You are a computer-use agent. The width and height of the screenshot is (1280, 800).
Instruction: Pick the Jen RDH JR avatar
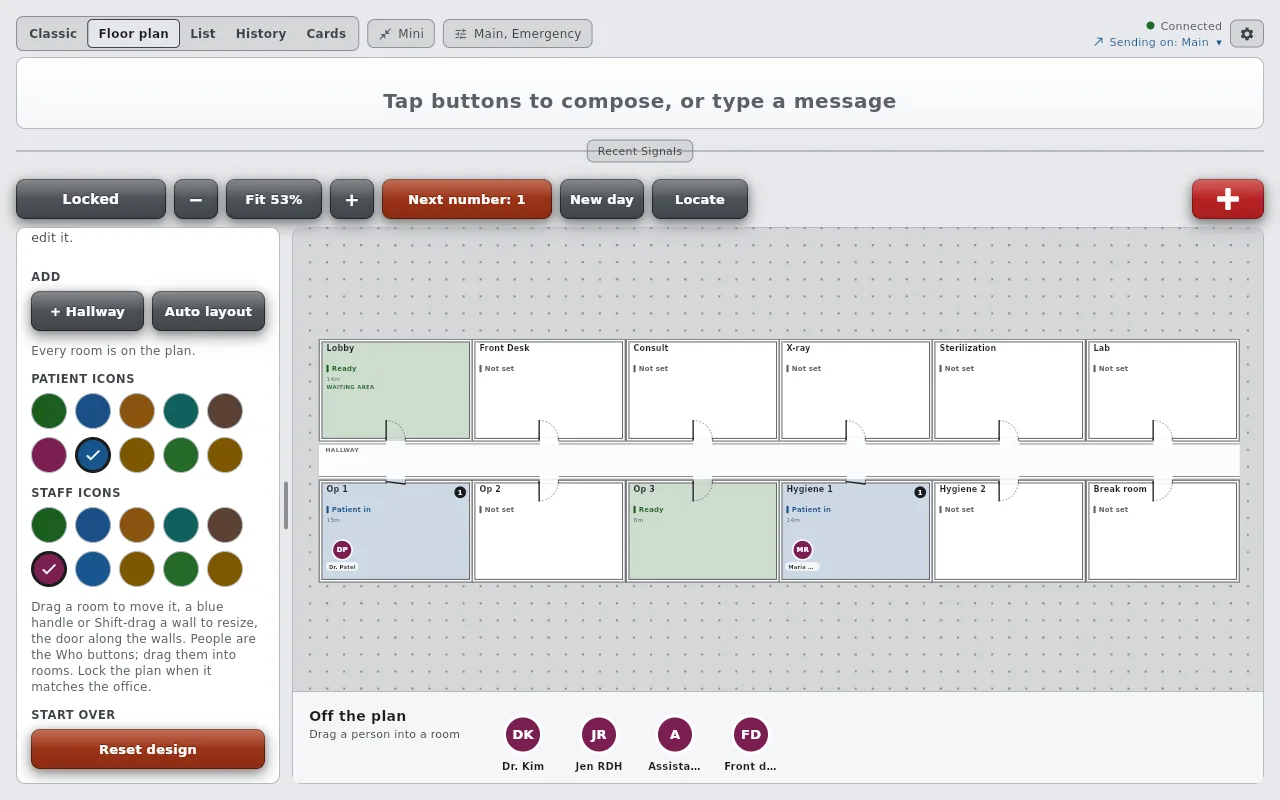599,734
